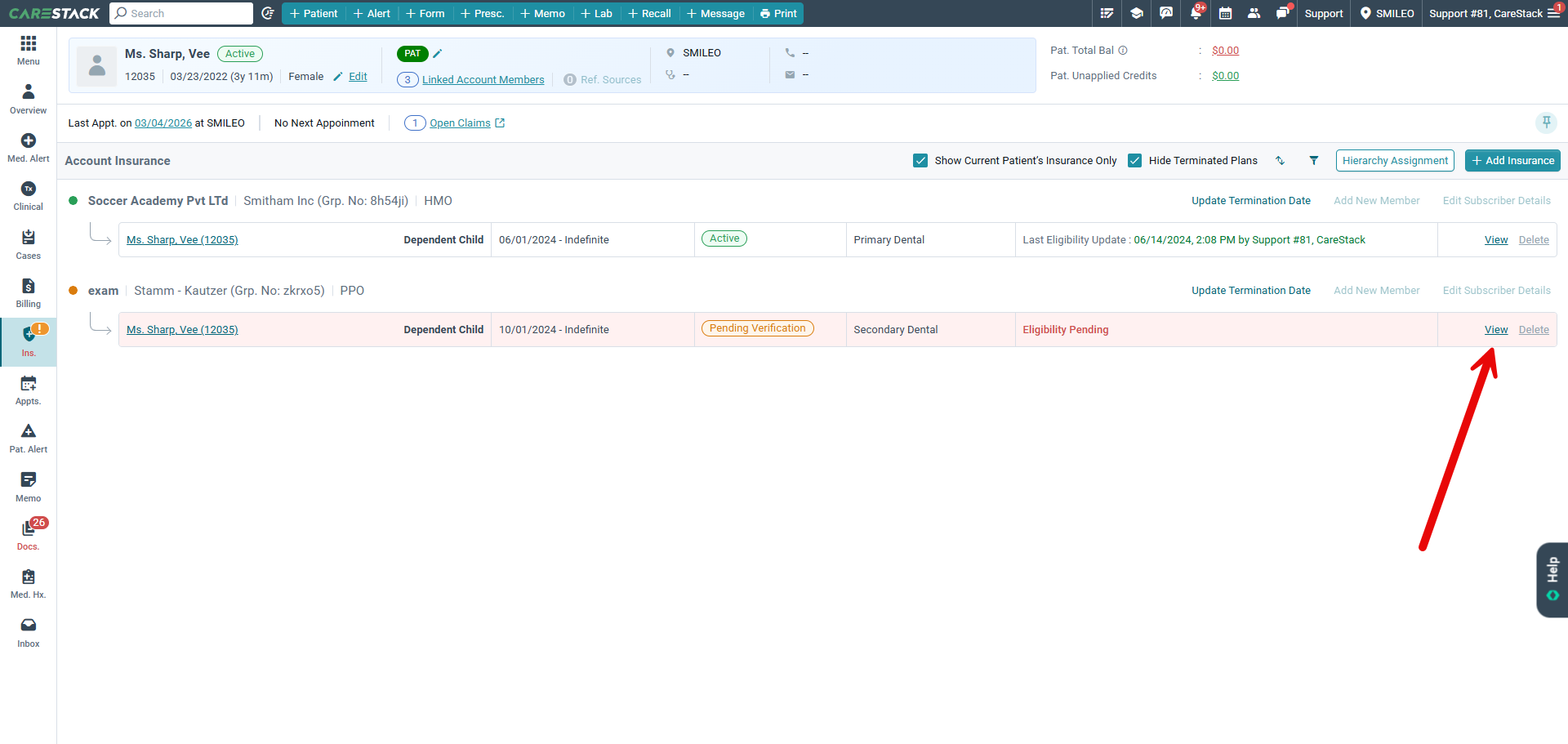Click the Search input field
This screenshot has width=1568, height=744.
click(x=181, y=13)
